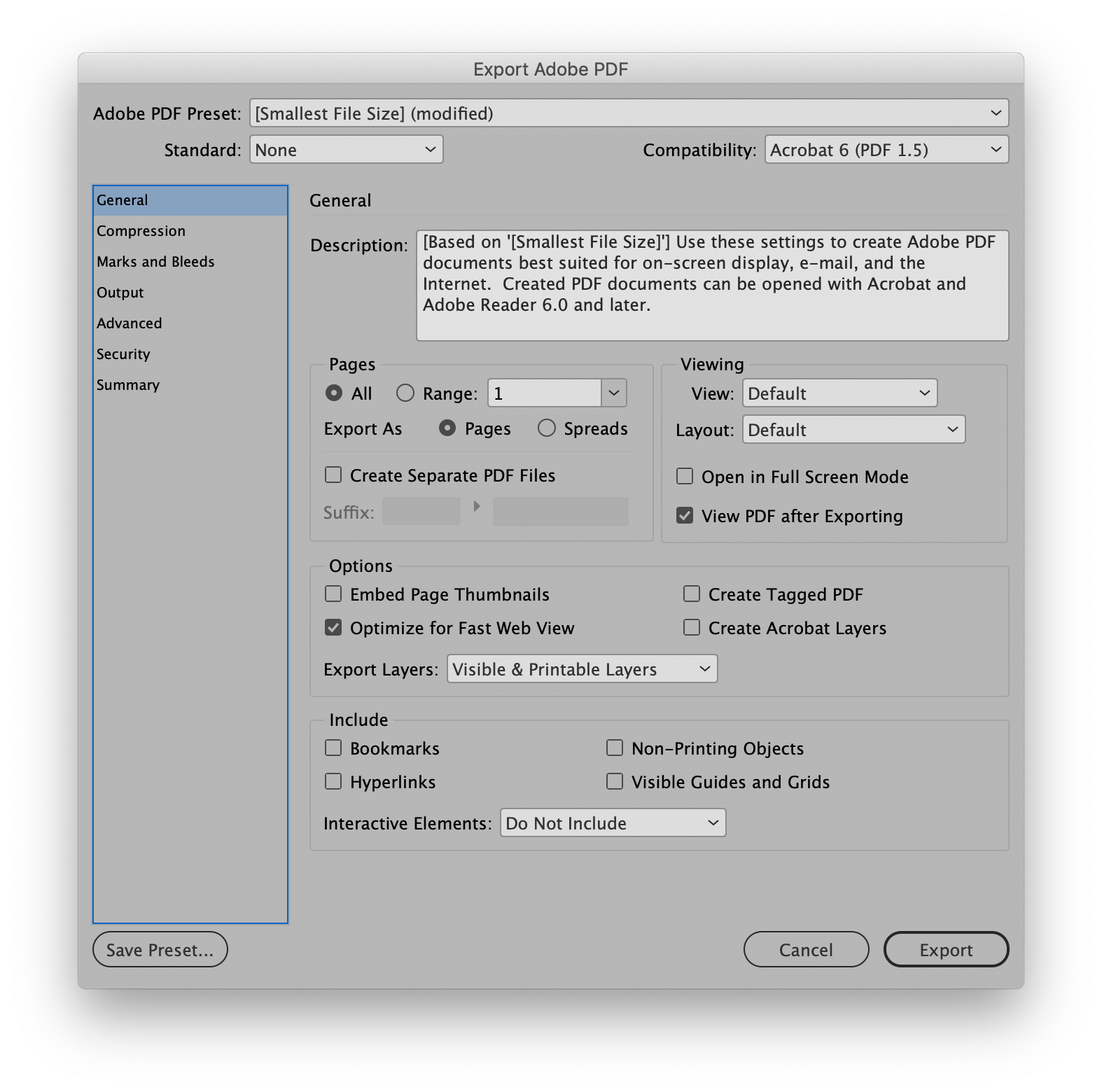Screen dimensions: 1102x1092
Task: Click inside the Description text box
Action: (713, 286)
